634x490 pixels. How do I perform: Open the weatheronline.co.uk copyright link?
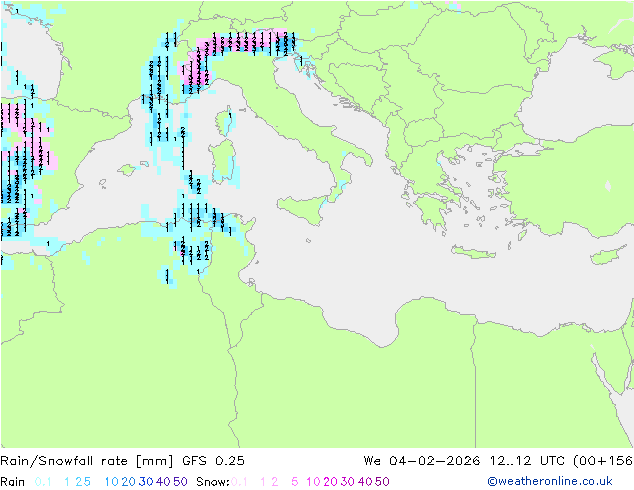550,481
